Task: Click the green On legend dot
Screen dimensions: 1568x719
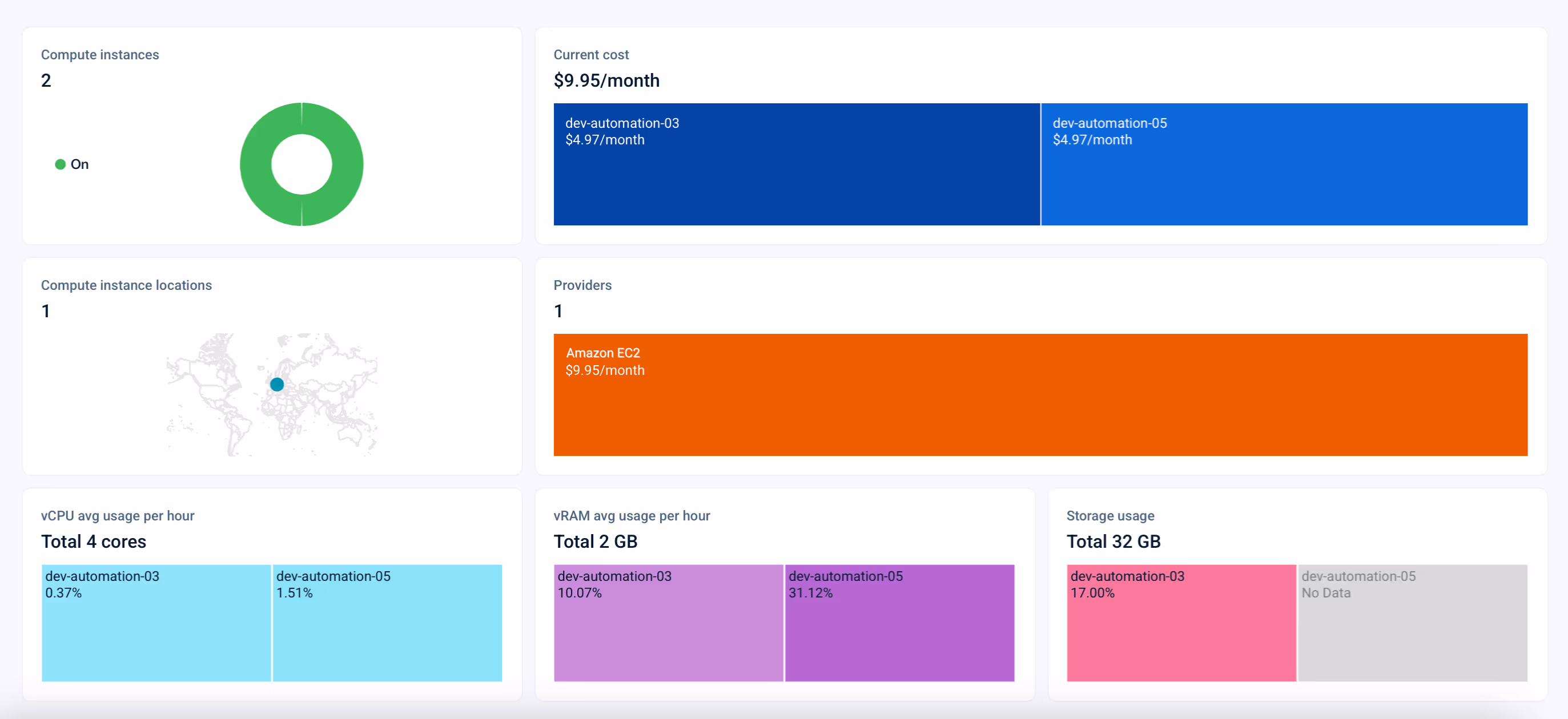Action: coord(61,164)
